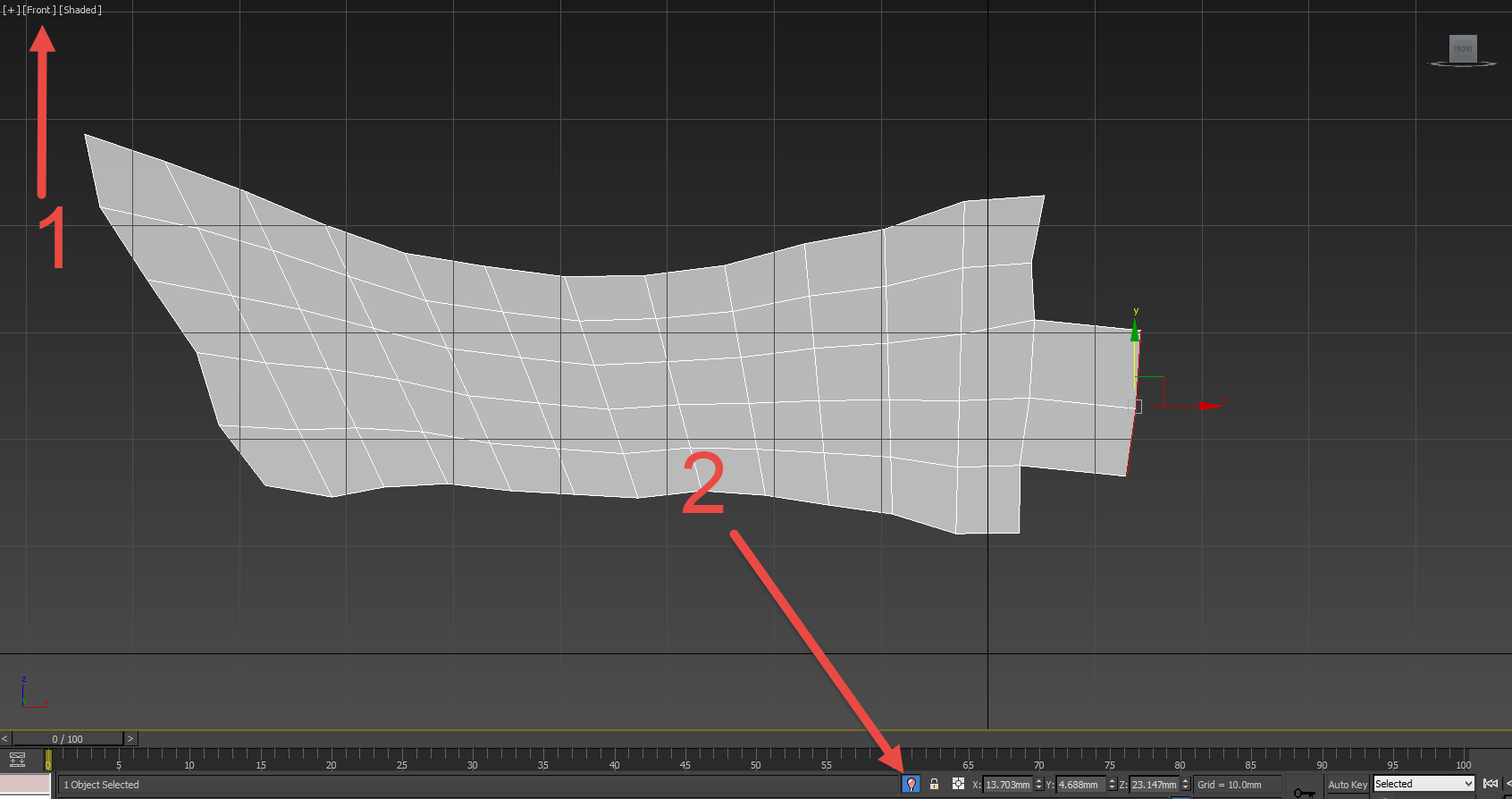
Task: Open the [Front] point-of-view viewport menu
Action: pyautogui.click(x=39, y=10)
